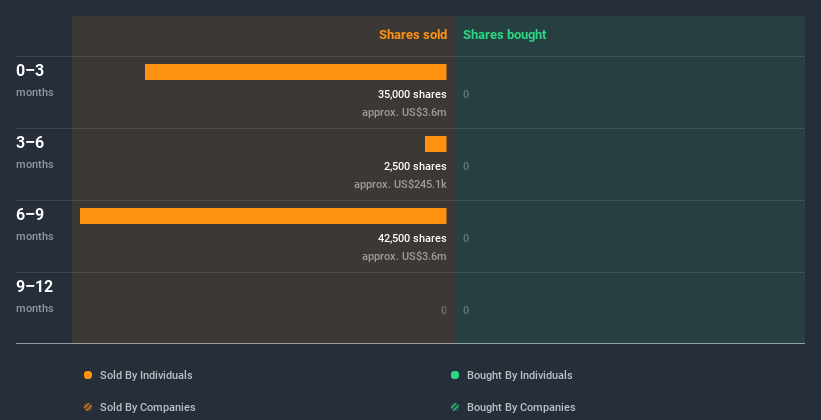Click the Shares sold column header
Image resolution: width=821 pixels, height=420 pixels.
click(413, 35)
